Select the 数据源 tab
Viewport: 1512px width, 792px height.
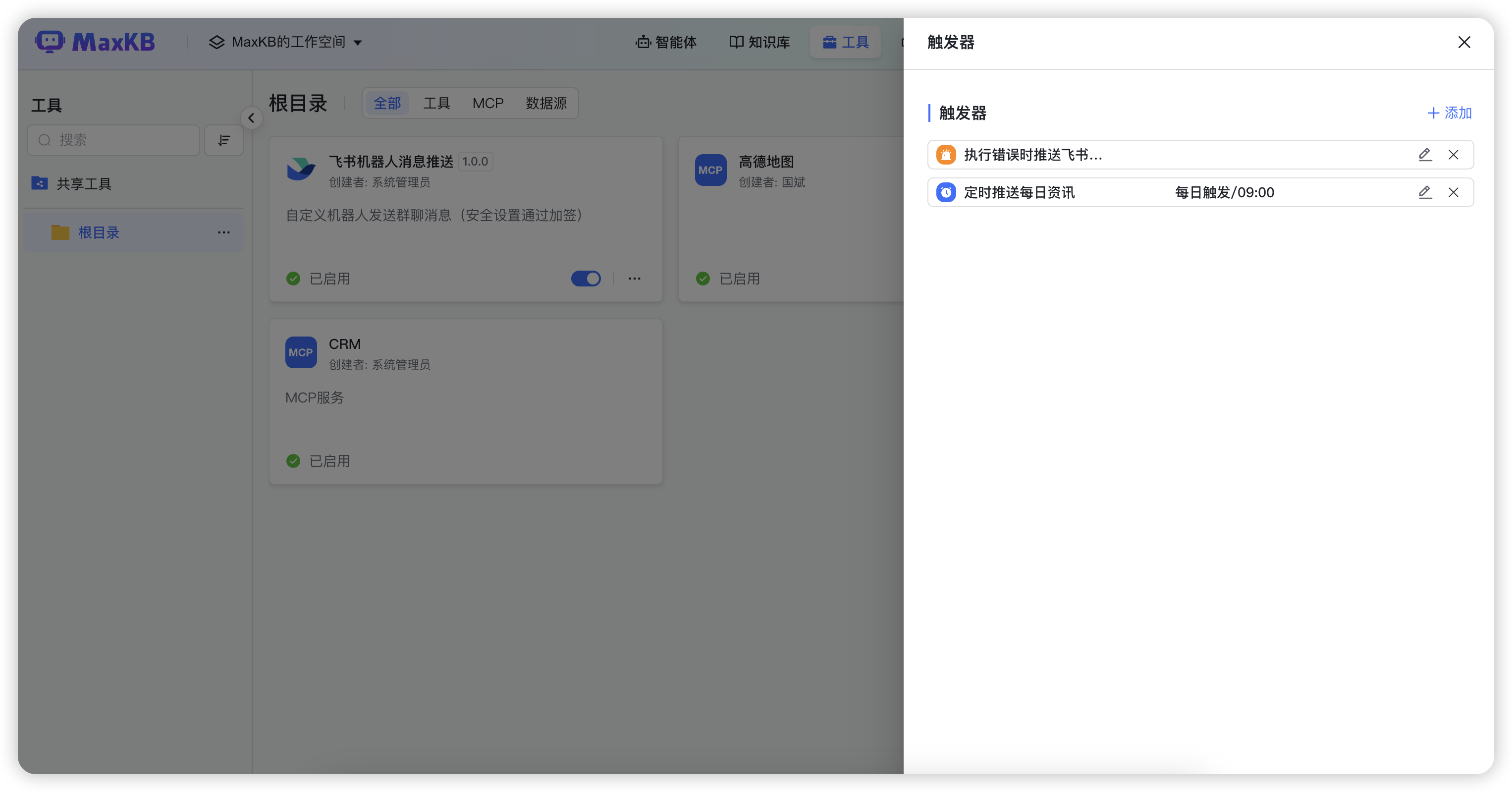click(546, 103)
